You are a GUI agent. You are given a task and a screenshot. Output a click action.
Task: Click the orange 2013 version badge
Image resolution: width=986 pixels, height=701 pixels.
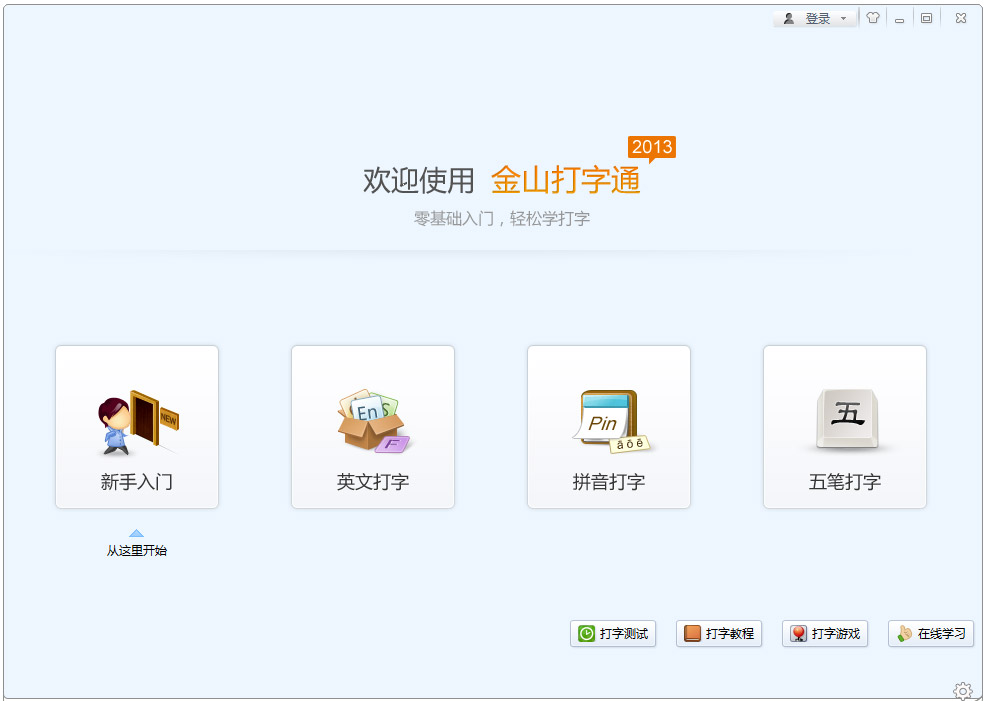(x=654, y=147)
